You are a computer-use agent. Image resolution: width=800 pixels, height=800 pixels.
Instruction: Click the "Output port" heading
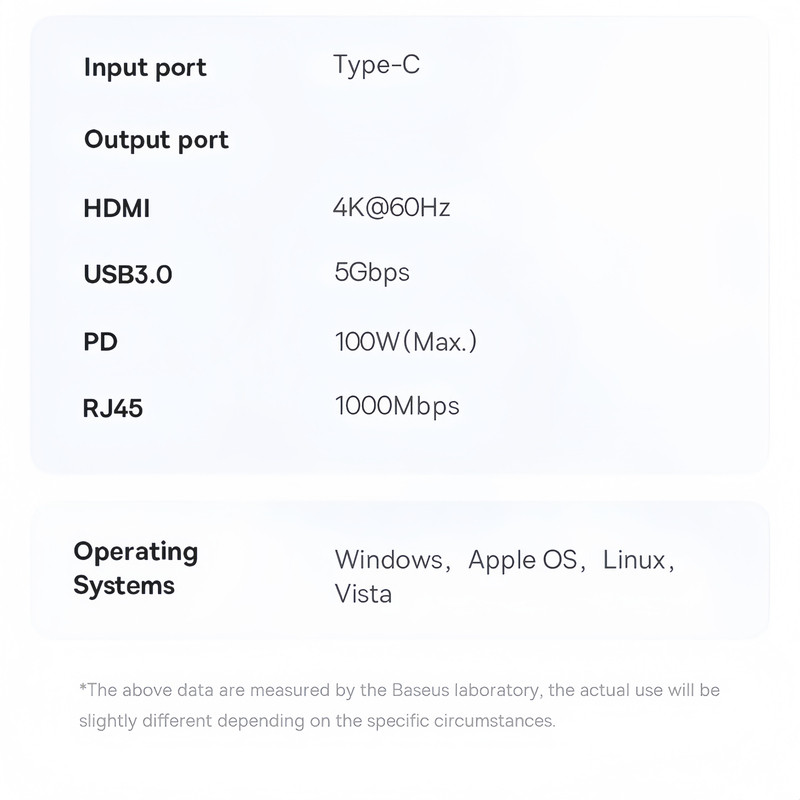click(x=156, y=140)
